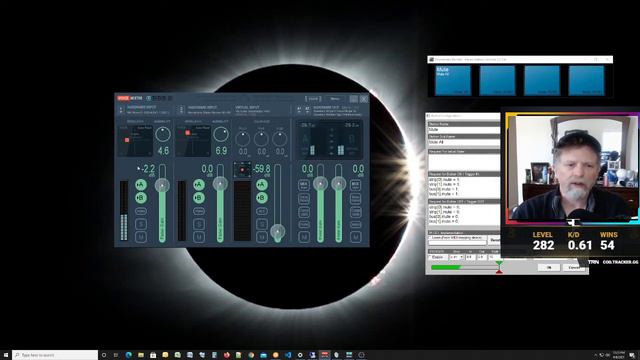Mute the virtual input strip

pyautogui.click(x=262, y=237)
